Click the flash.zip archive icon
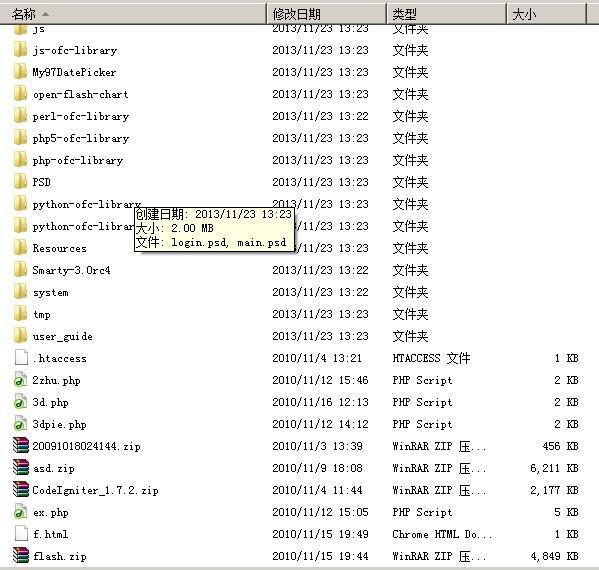This screenshot has height=570, width=599. (x=21, y=556)
